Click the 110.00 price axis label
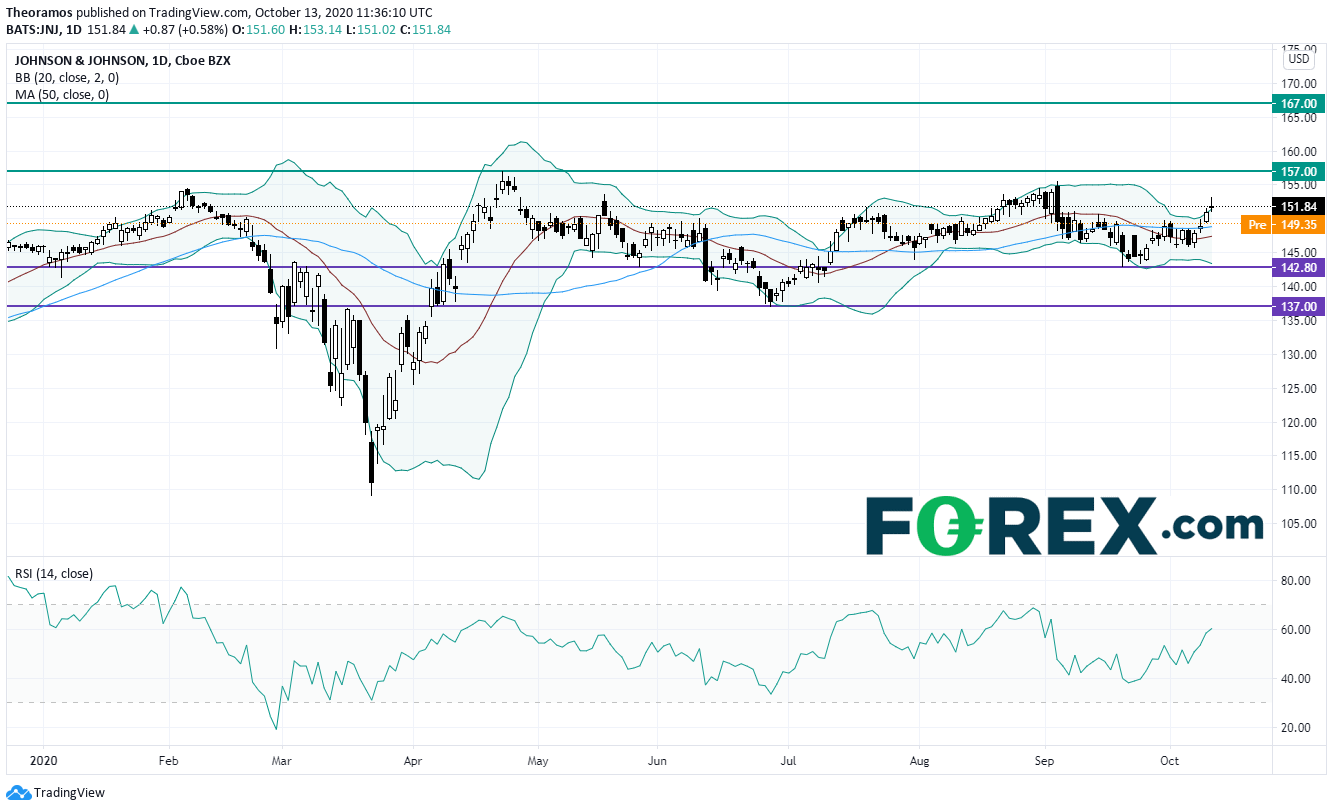The image size is (1333, 811). coord(1297,490)
